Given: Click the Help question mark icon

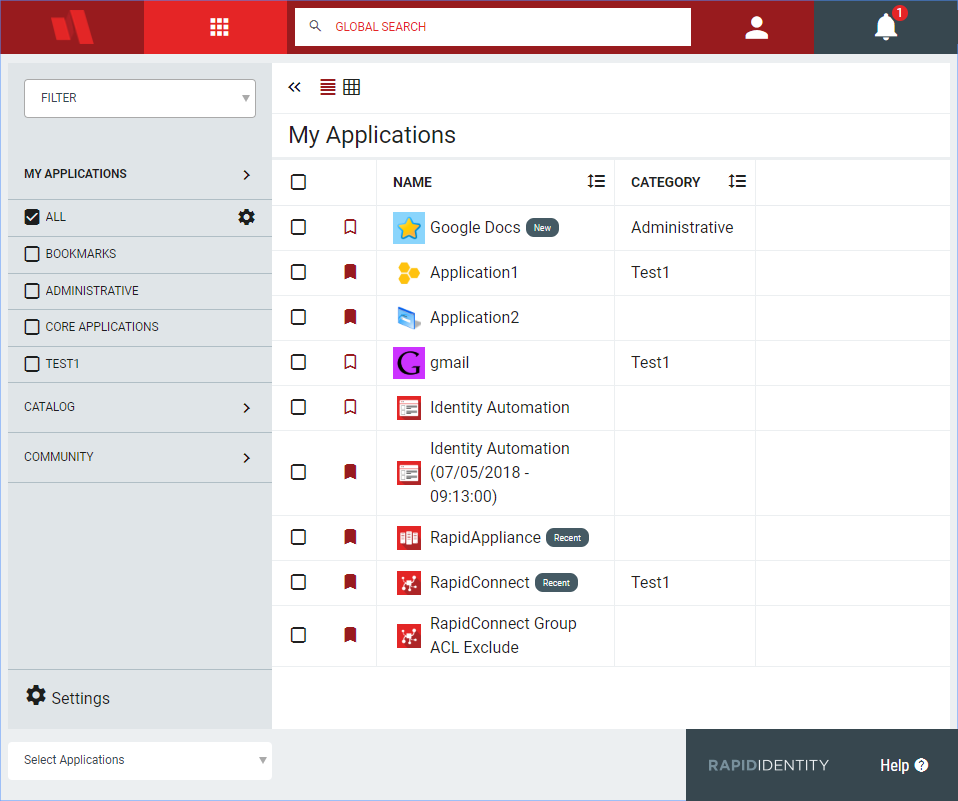Looking at the screenshot, I should pyautogui.click(x=921, y=765).
